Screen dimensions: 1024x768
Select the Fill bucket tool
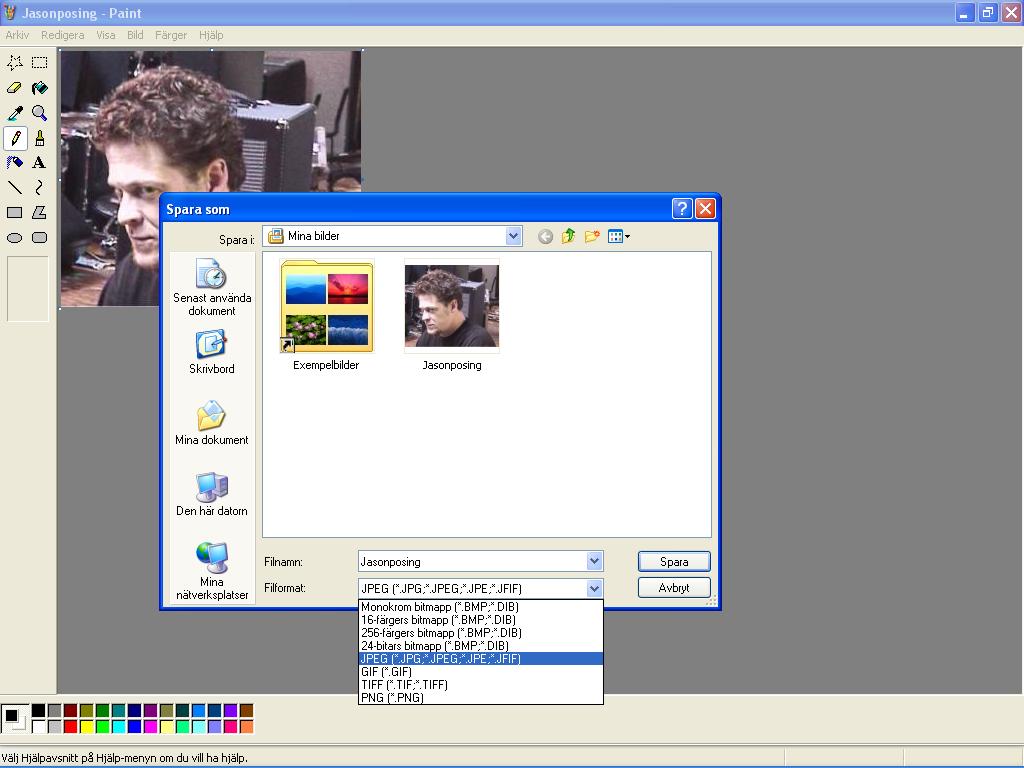coord(39,88)
